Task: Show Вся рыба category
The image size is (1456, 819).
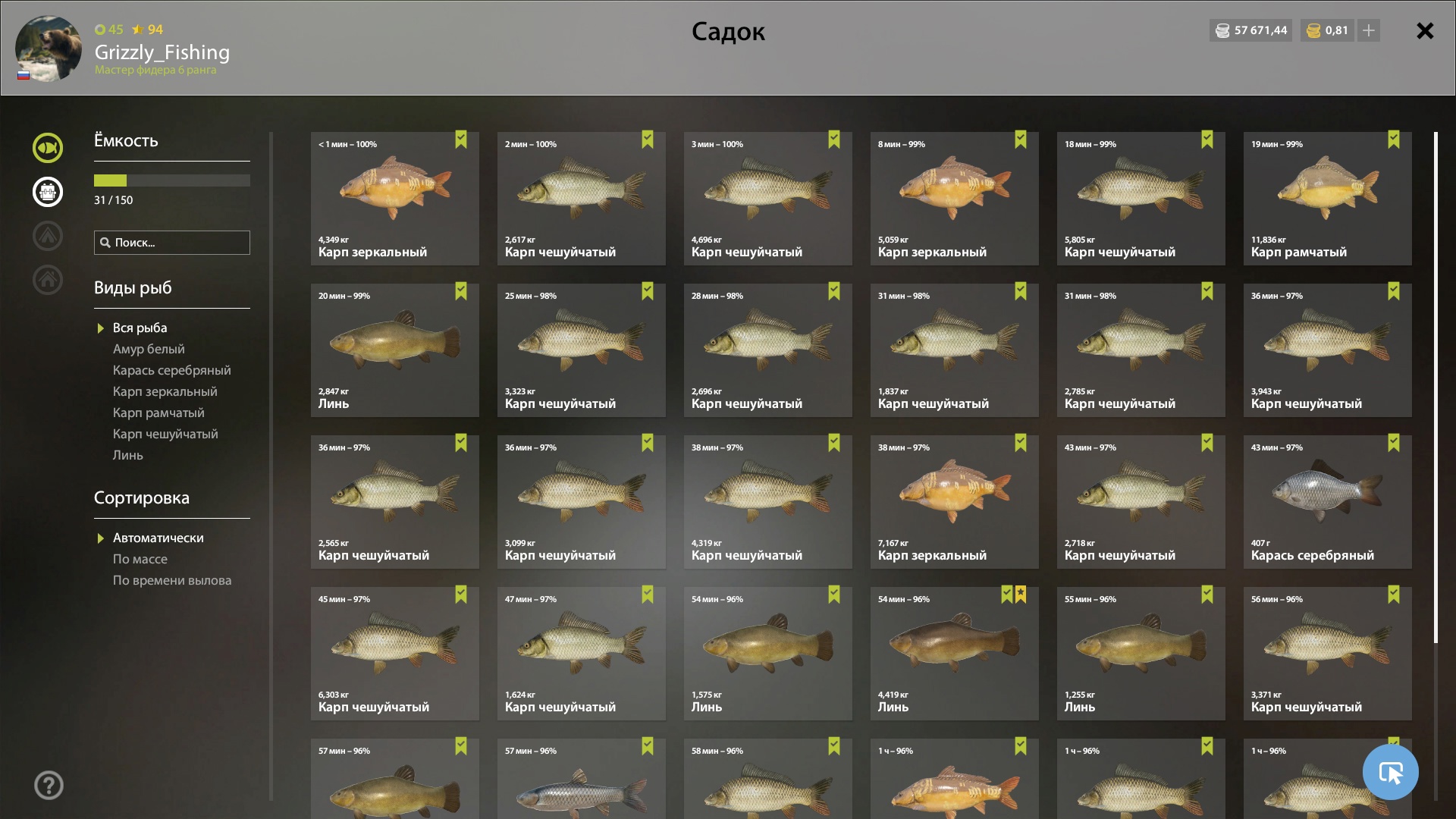Action: (x=140, y=328)
